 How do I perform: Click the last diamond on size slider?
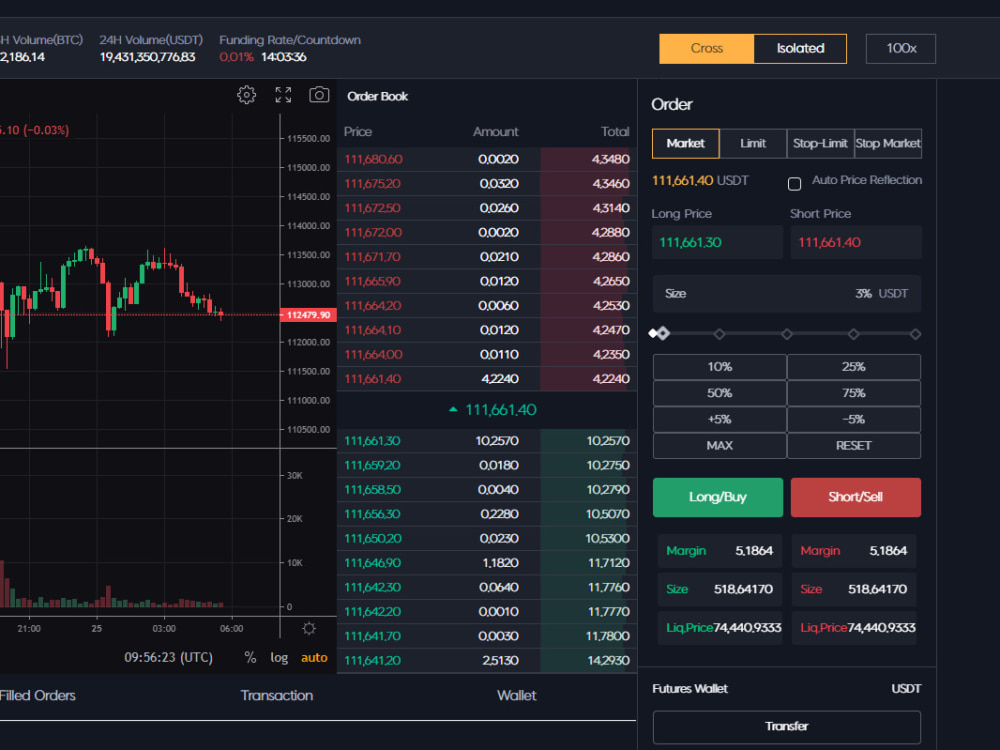915,334
